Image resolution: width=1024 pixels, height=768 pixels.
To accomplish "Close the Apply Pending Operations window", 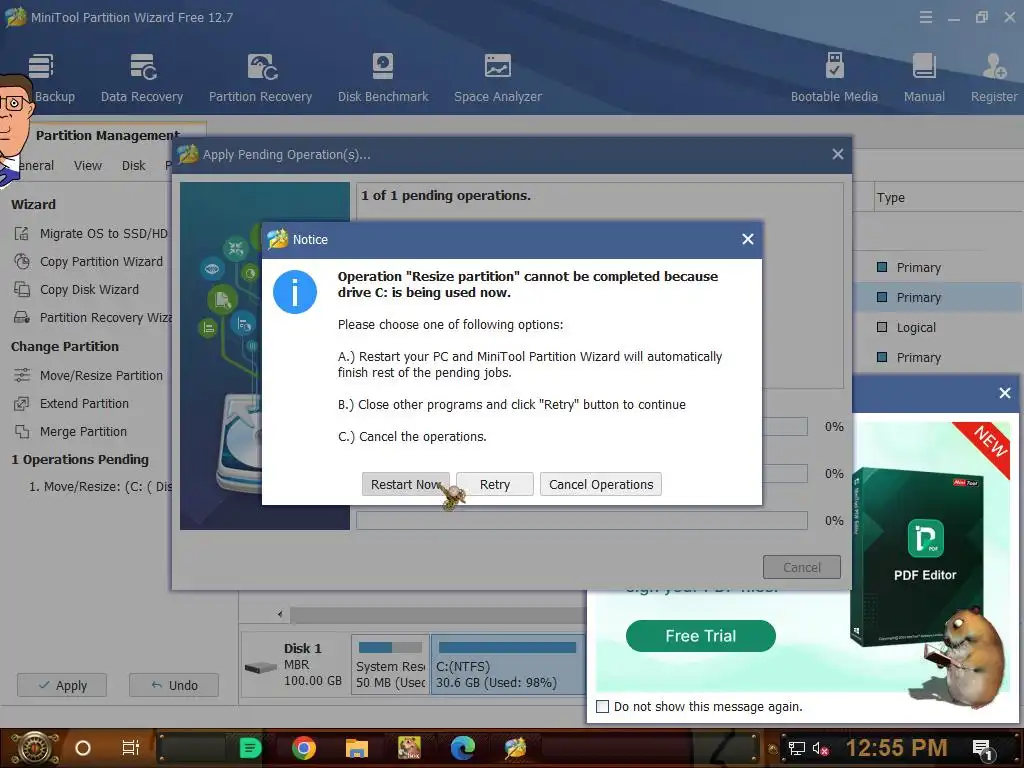I will [x=838, y=154].
